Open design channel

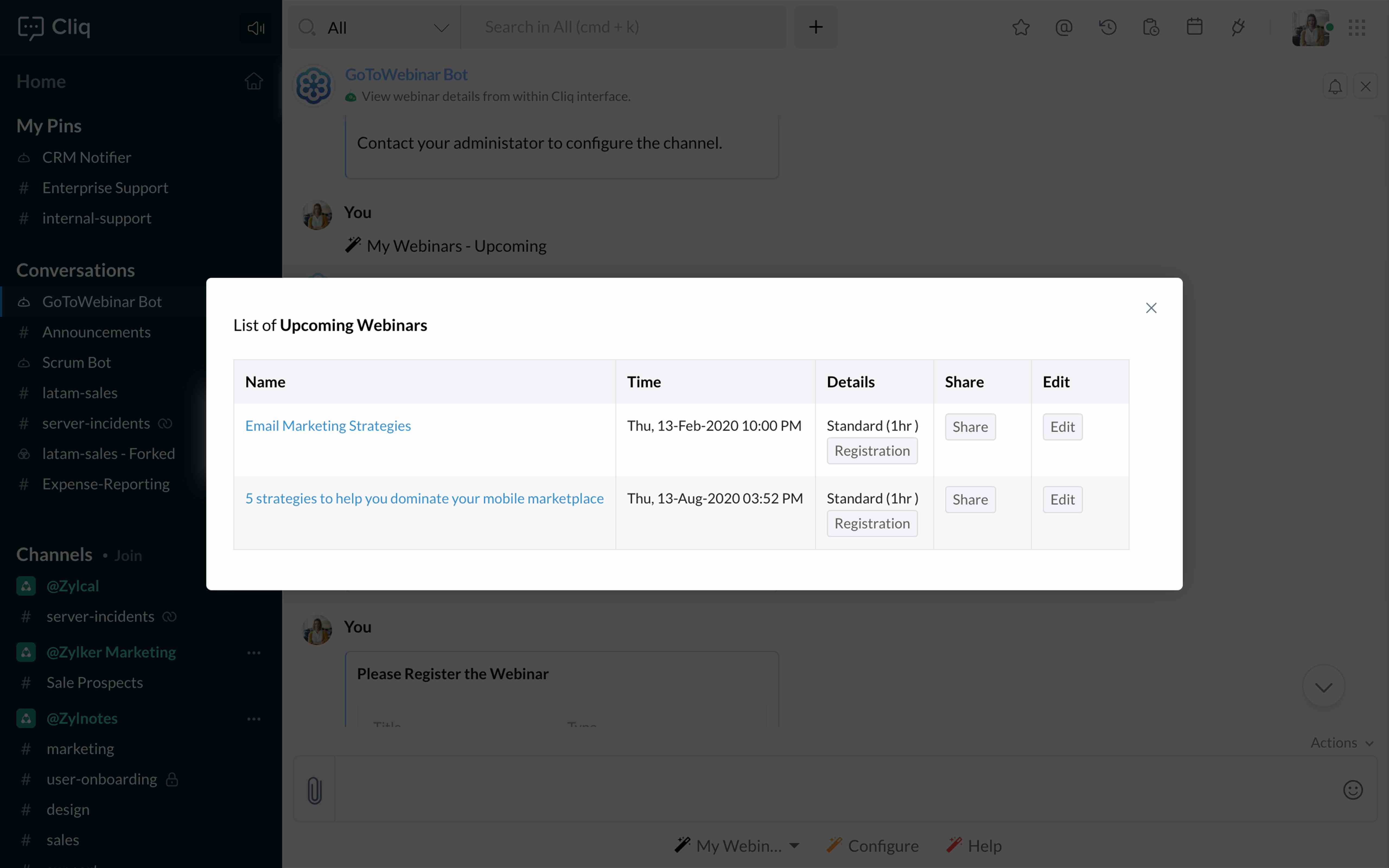[68, 809]
